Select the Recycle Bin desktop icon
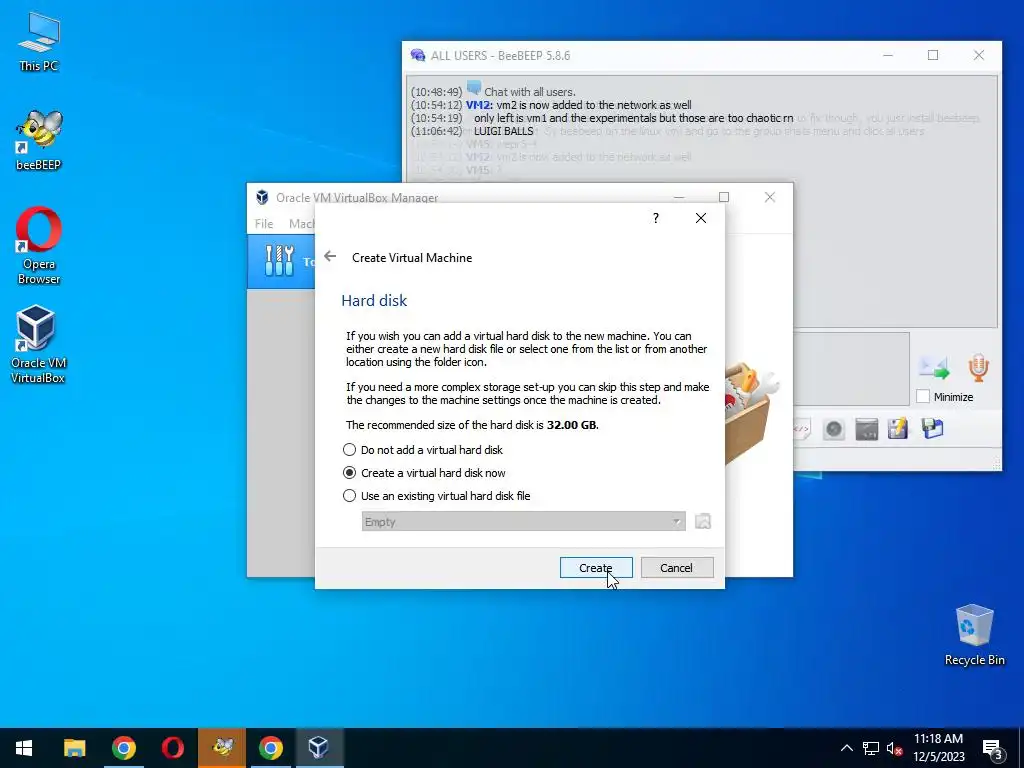1024x768 pixels. click(974, 635)
